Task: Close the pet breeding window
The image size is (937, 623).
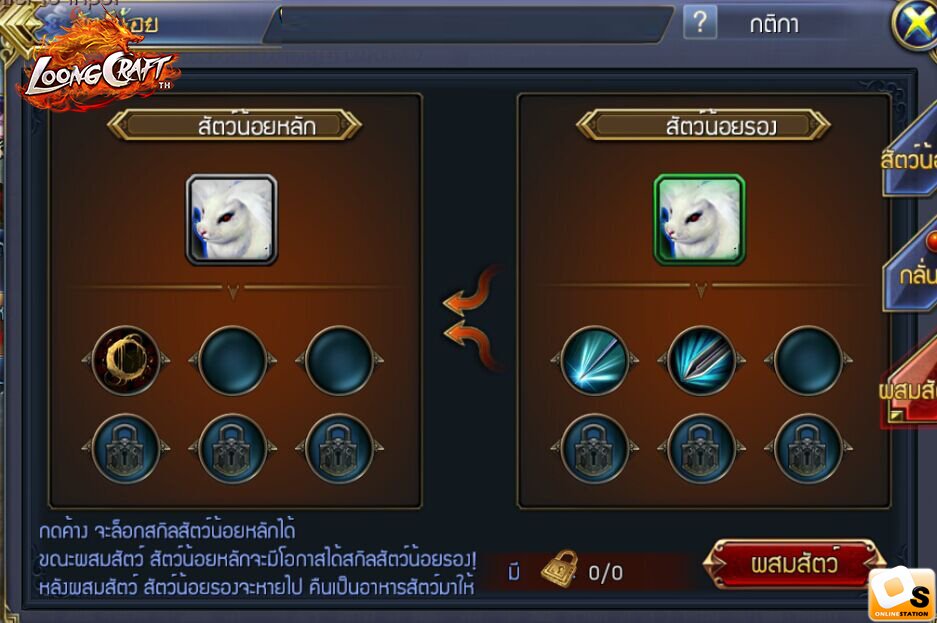Action: 915,25
